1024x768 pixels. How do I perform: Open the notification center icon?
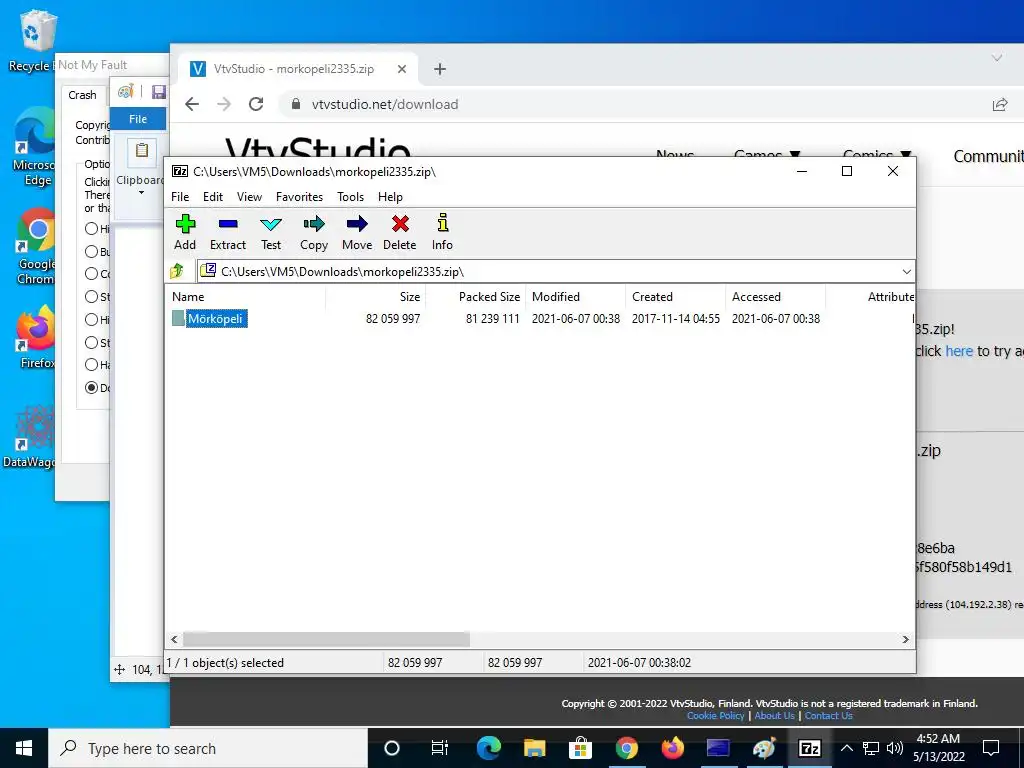(x=991, y=748)
